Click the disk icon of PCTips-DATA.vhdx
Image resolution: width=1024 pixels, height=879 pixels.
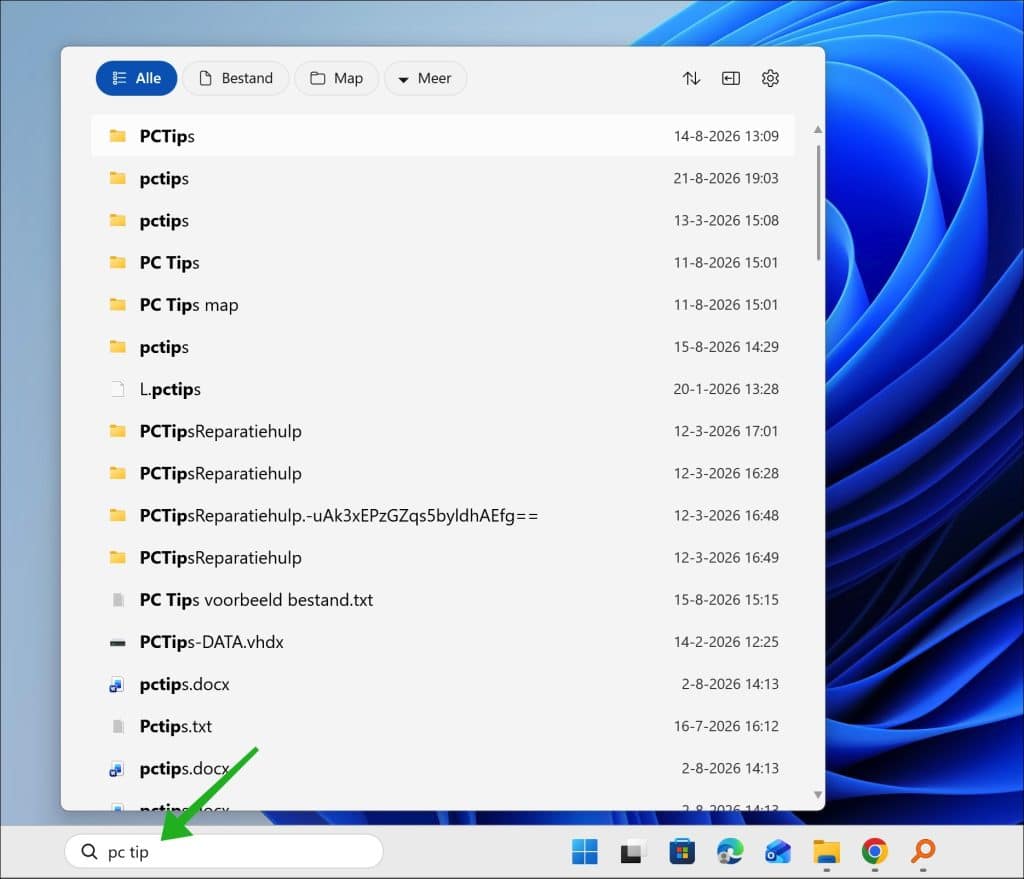pyautogui.click(x=118, y=643)
